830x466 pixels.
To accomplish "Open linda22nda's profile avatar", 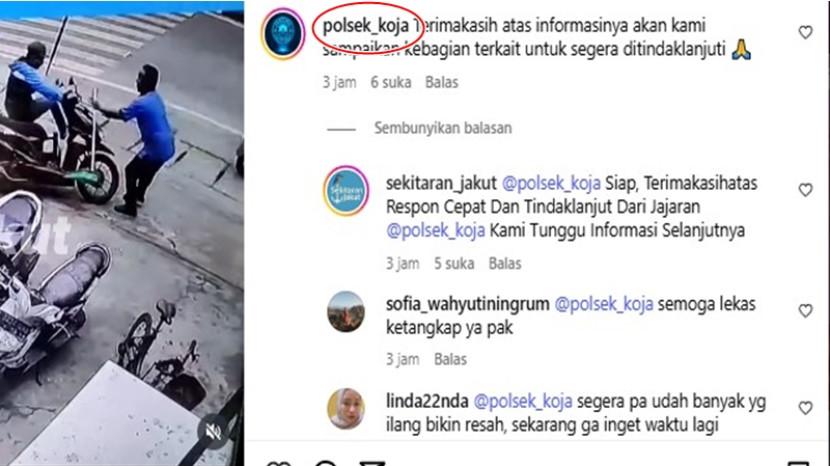I will tap(346, 409).
